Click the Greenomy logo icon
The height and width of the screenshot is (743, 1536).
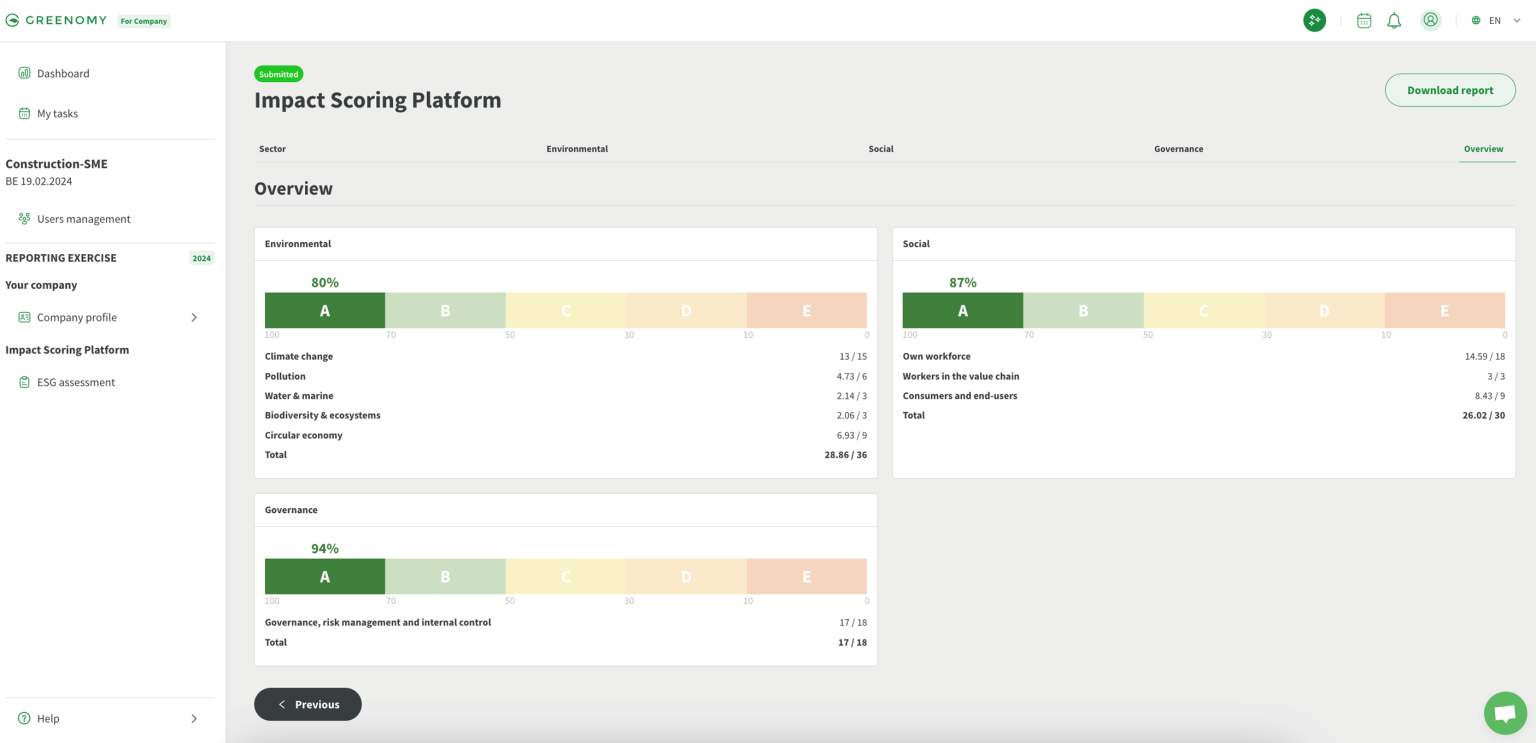[12, 20]
